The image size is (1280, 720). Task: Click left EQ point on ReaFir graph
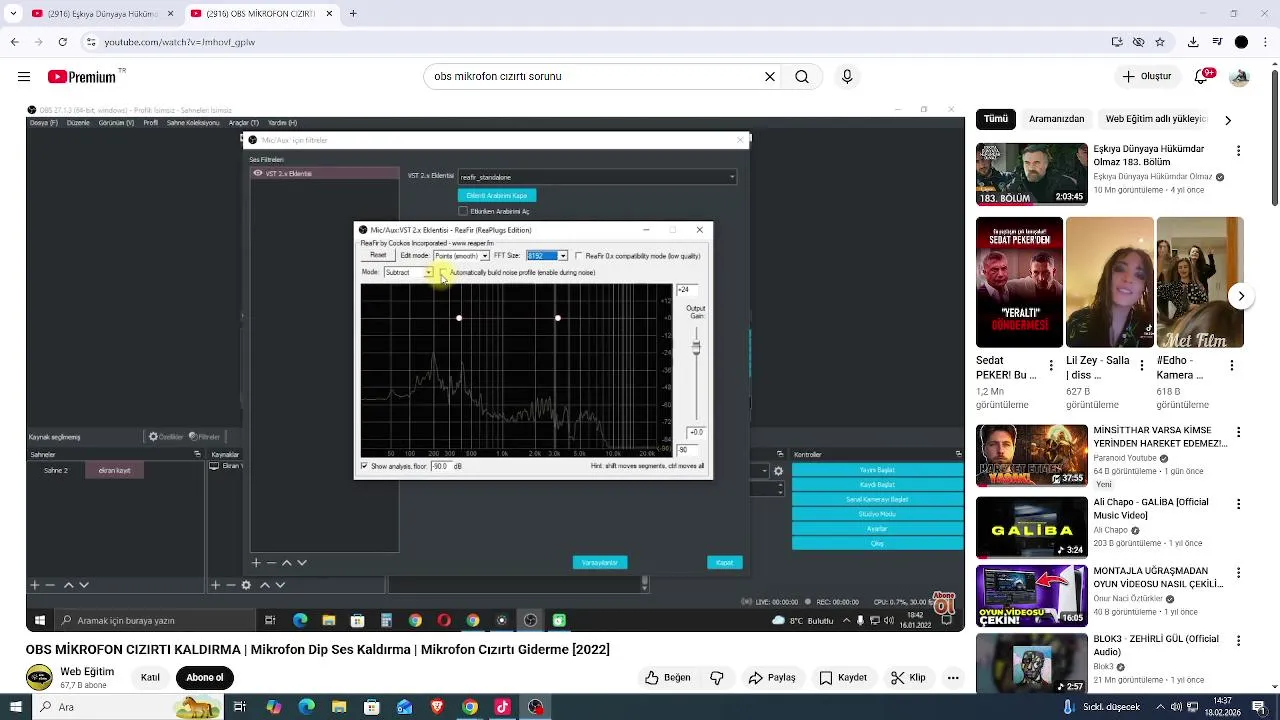pyautogui.click(x=459, y=318)
